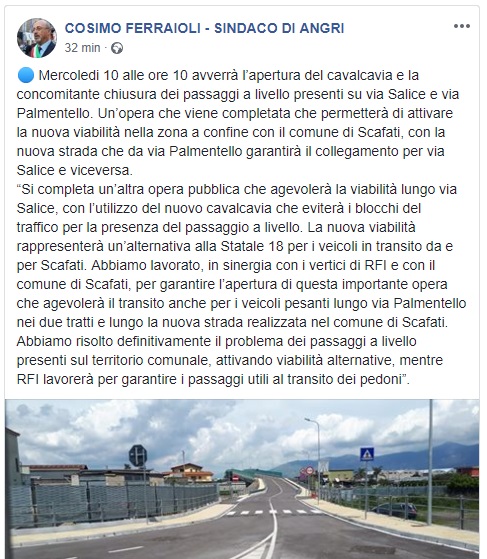Screen dimensions: 487x559
Task: Open the three-dot post options menu
Action: (x=462, y=26)
